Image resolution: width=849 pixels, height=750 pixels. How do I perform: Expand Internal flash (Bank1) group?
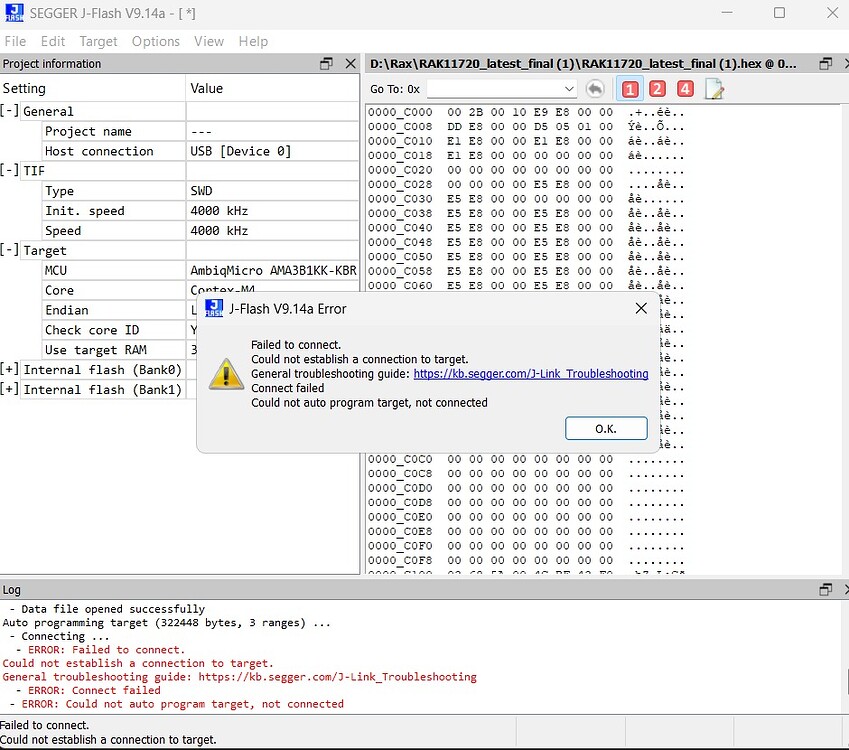pyautogui.click(x=9, y=389)
